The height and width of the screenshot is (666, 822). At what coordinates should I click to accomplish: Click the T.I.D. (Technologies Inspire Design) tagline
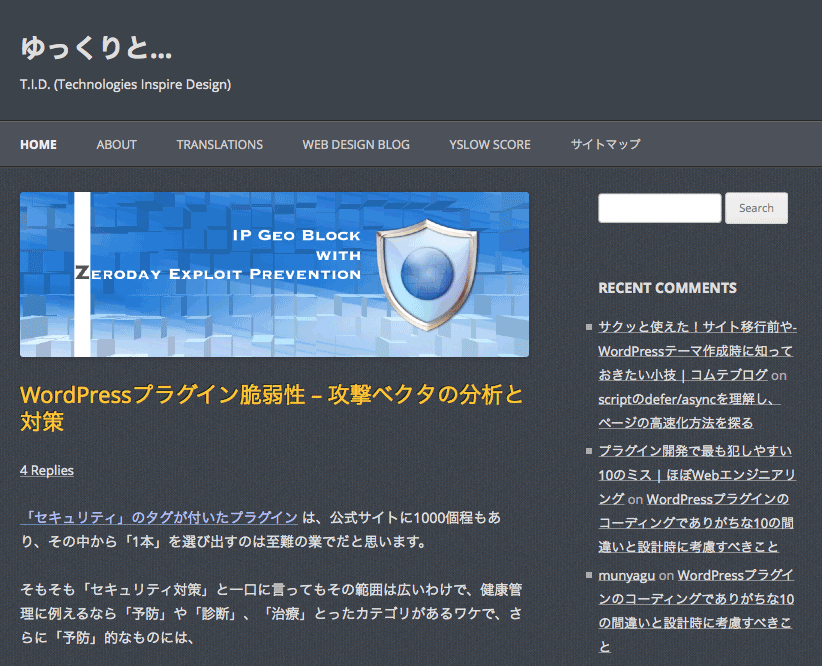pyautogui.click(x=125, y=84)
